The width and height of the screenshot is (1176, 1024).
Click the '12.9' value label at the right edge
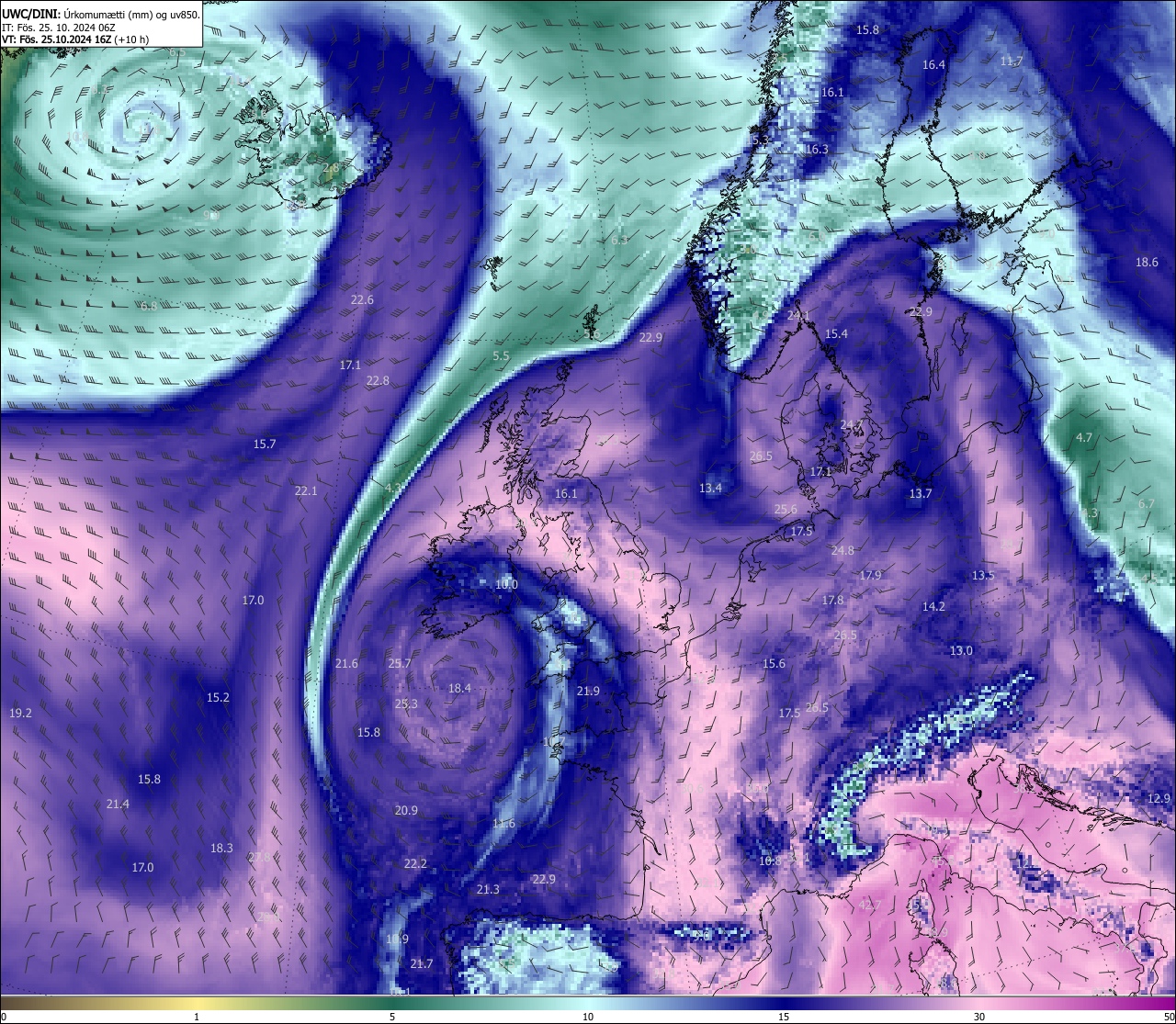1159,798
